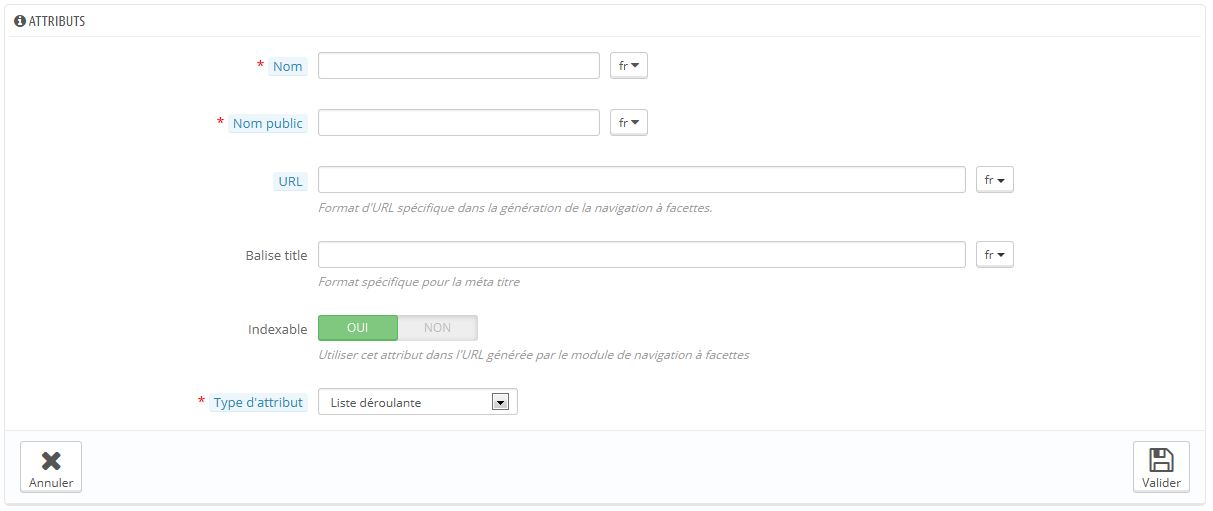Expand the Type d'attribut select list
Viewport: 1213px width, 511px height.
coord(418,402)
